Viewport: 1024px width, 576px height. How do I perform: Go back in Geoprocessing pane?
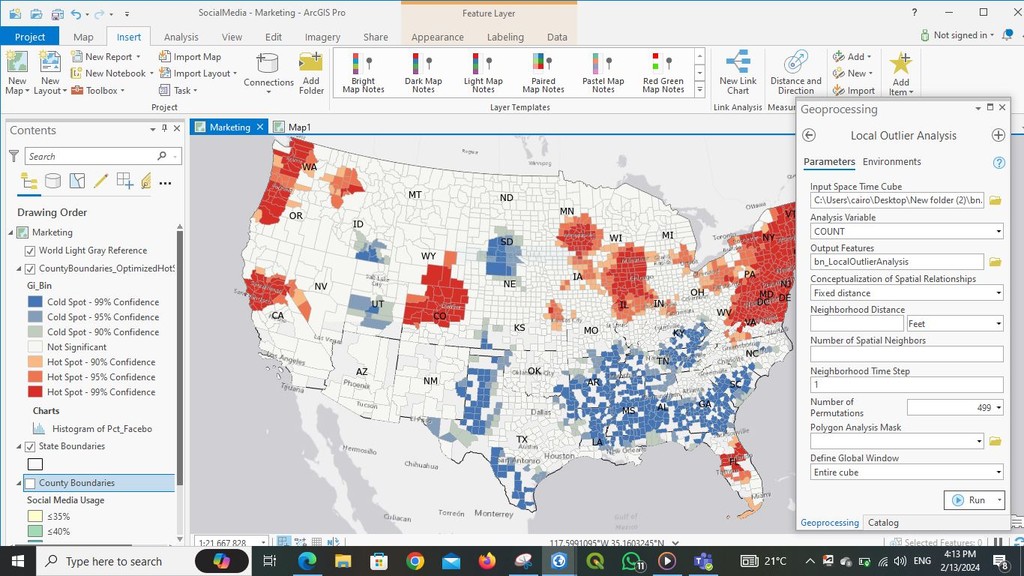tap(808, 135)
